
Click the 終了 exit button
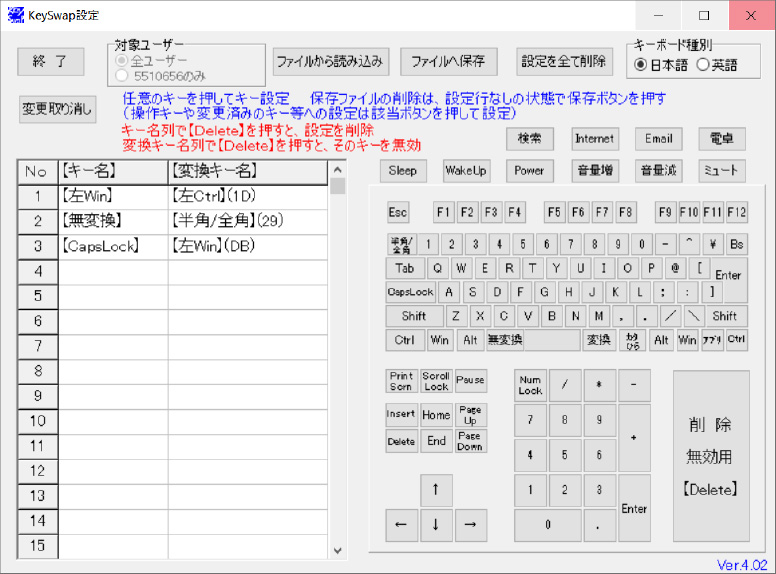point(51,61)
